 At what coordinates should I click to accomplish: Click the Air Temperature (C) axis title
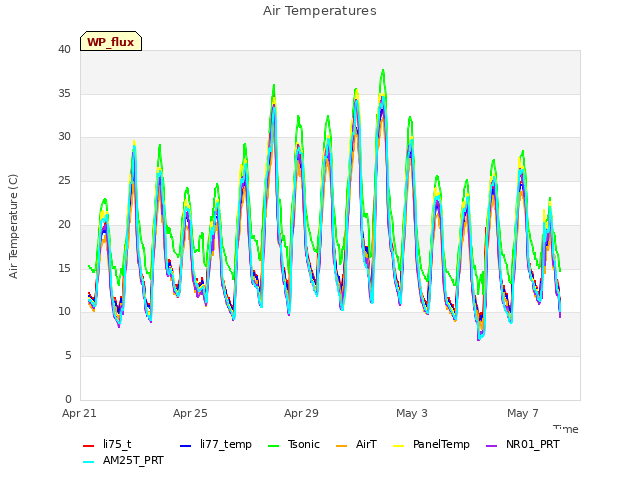[13, 226]
